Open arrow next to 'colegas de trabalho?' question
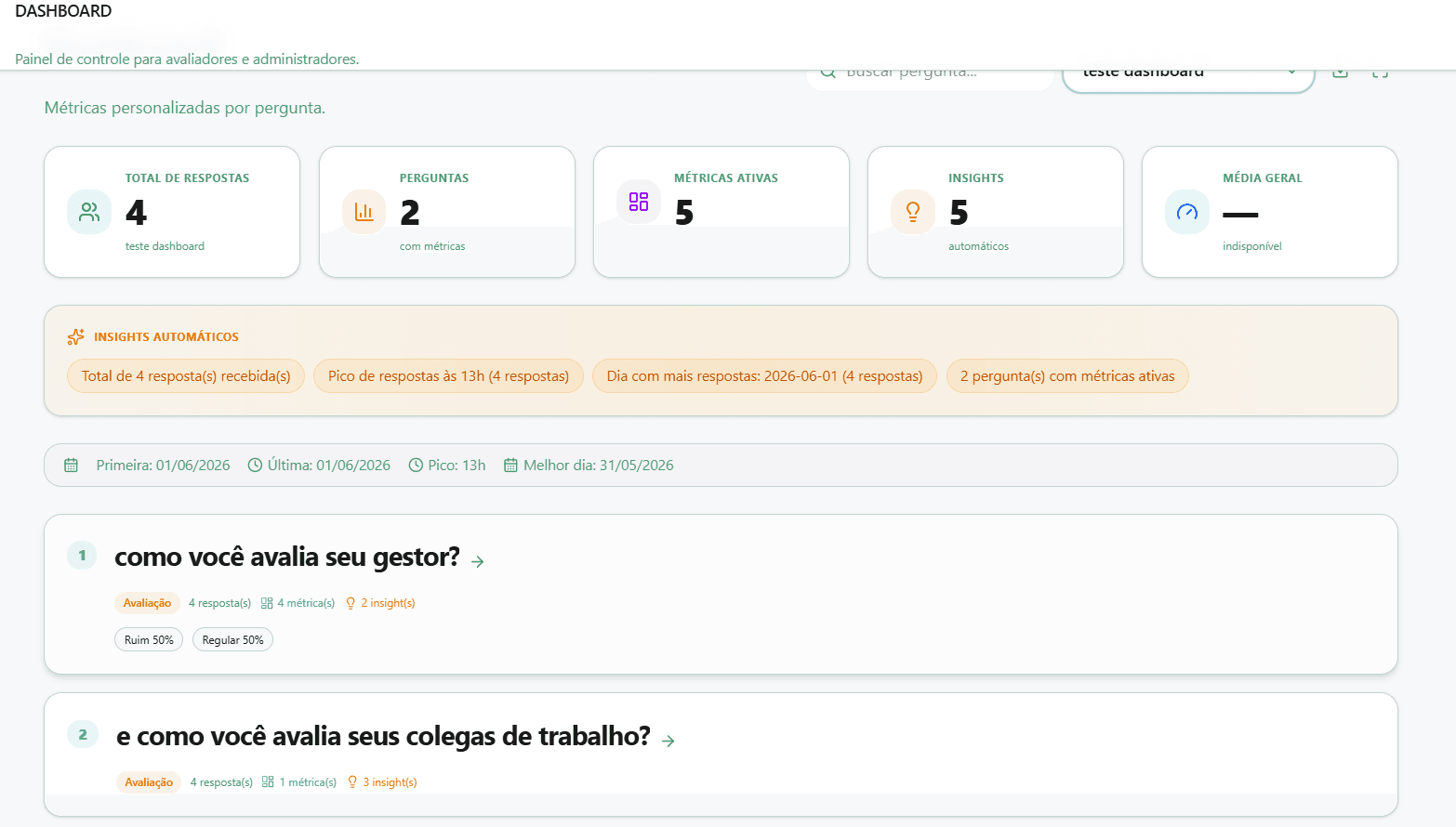Screen dimensions: 1456x827 tap(668, 741)
